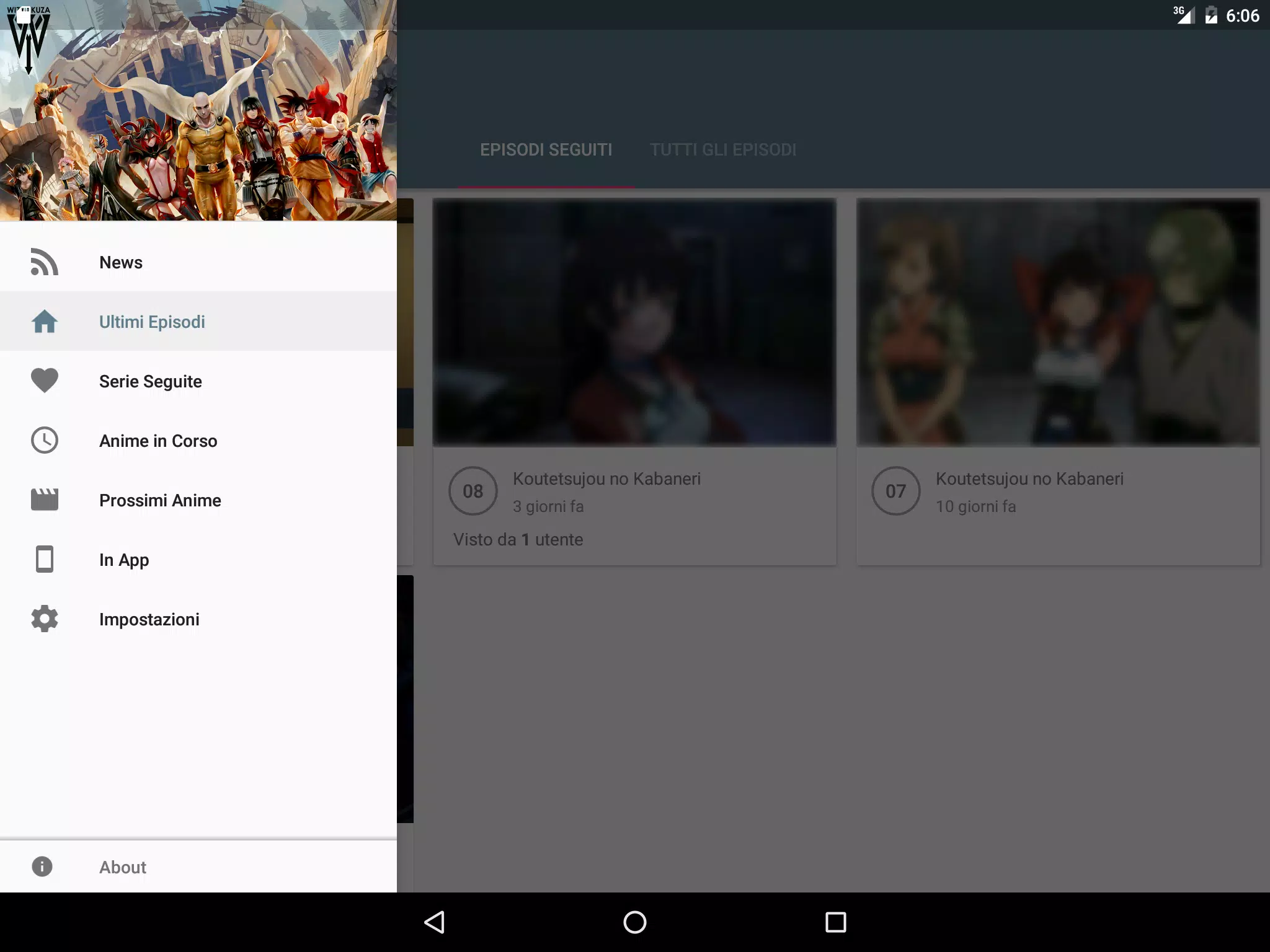Open Impostazioni settings
Image resolution: width=1270 pixels, height=952 pixels.
pyautogui.click(x=198, y=619)
